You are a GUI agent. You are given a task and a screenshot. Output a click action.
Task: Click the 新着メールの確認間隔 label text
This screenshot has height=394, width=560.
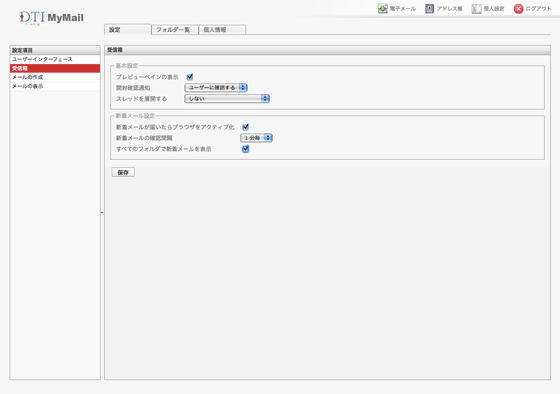(x=144, y=138)
